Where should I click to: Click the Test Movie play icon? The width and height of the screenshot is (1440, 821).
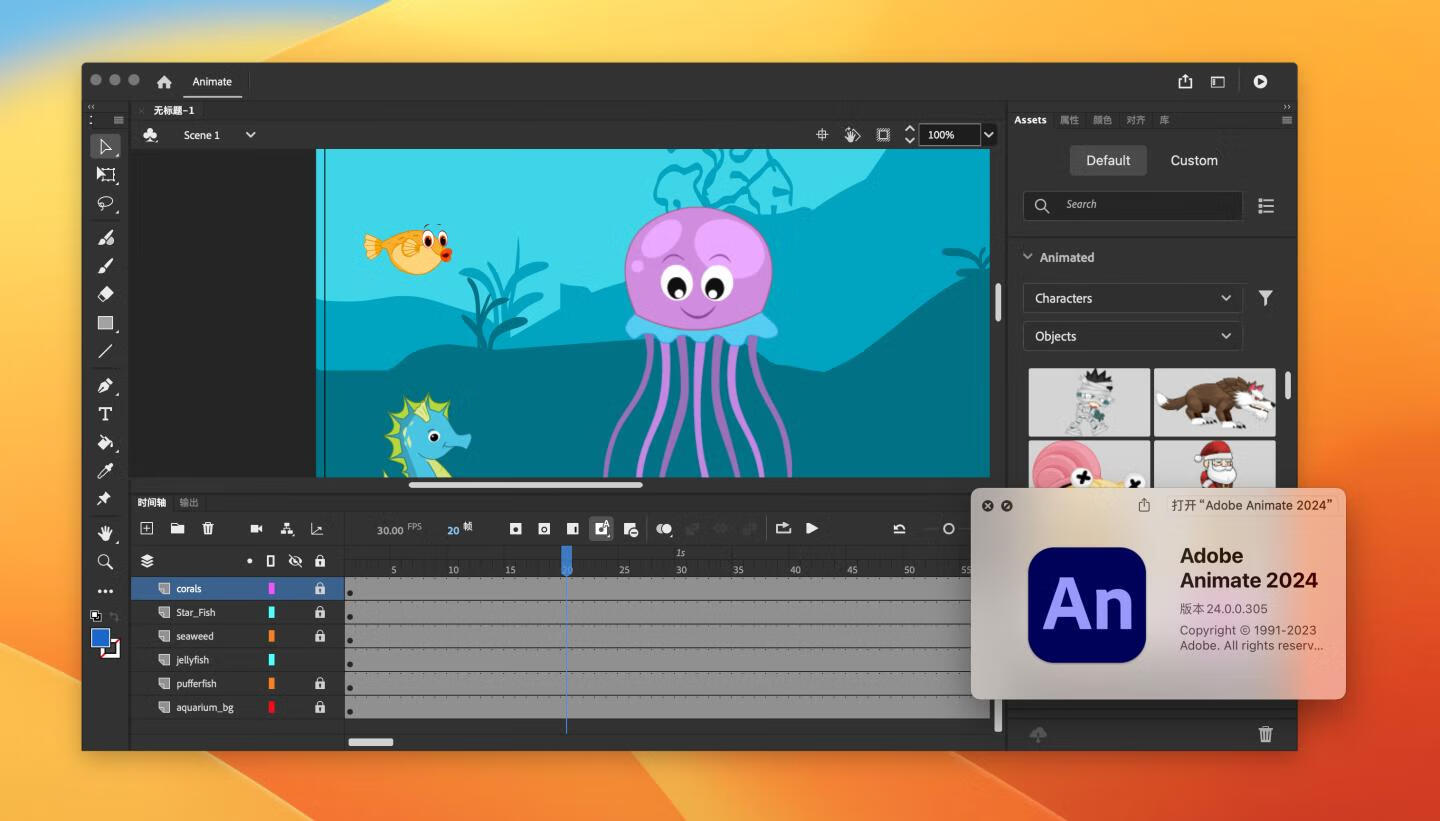pyautogui.click(x=1260, y=82)
